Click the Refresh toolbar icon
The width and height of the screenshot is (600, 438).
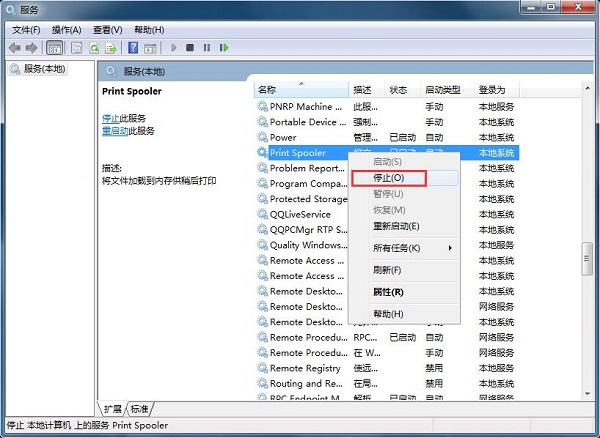tap(94, 48)
